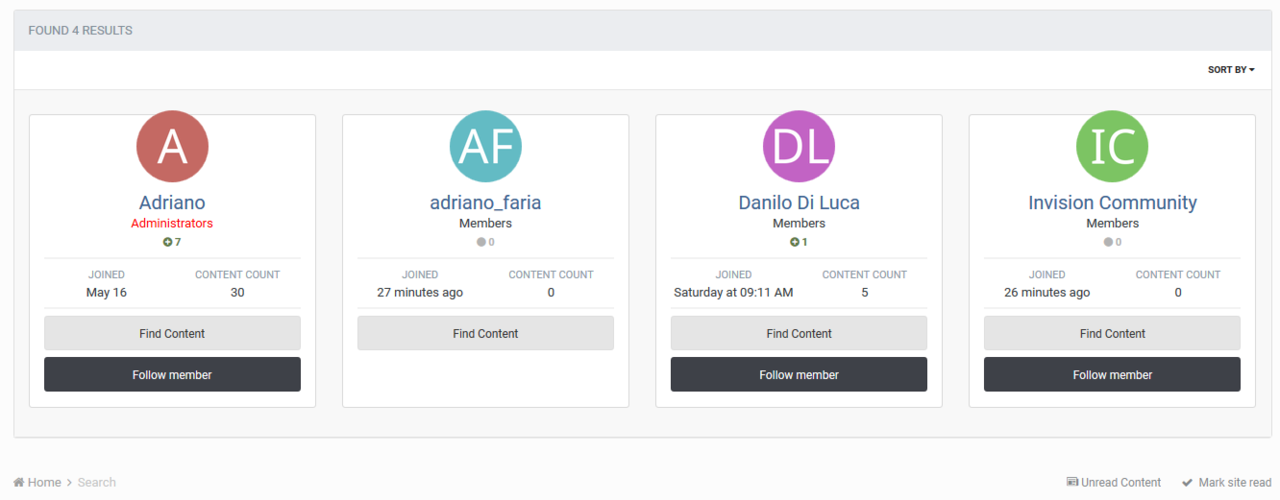
Task: Click Danilo Di Luca's content count 5
Action: [864, 292]
